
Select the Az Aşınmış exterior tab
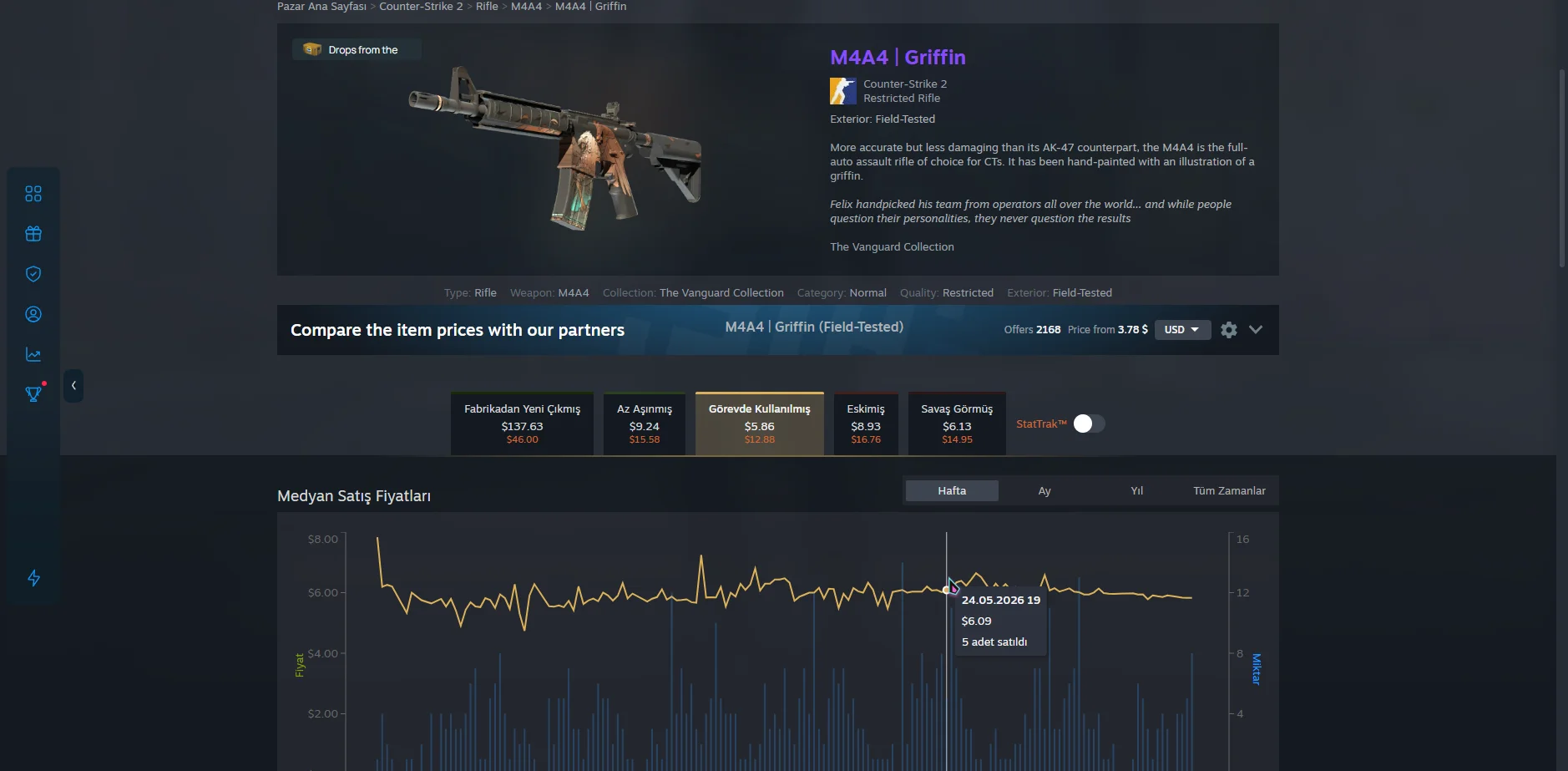click(x=645, y=424)
